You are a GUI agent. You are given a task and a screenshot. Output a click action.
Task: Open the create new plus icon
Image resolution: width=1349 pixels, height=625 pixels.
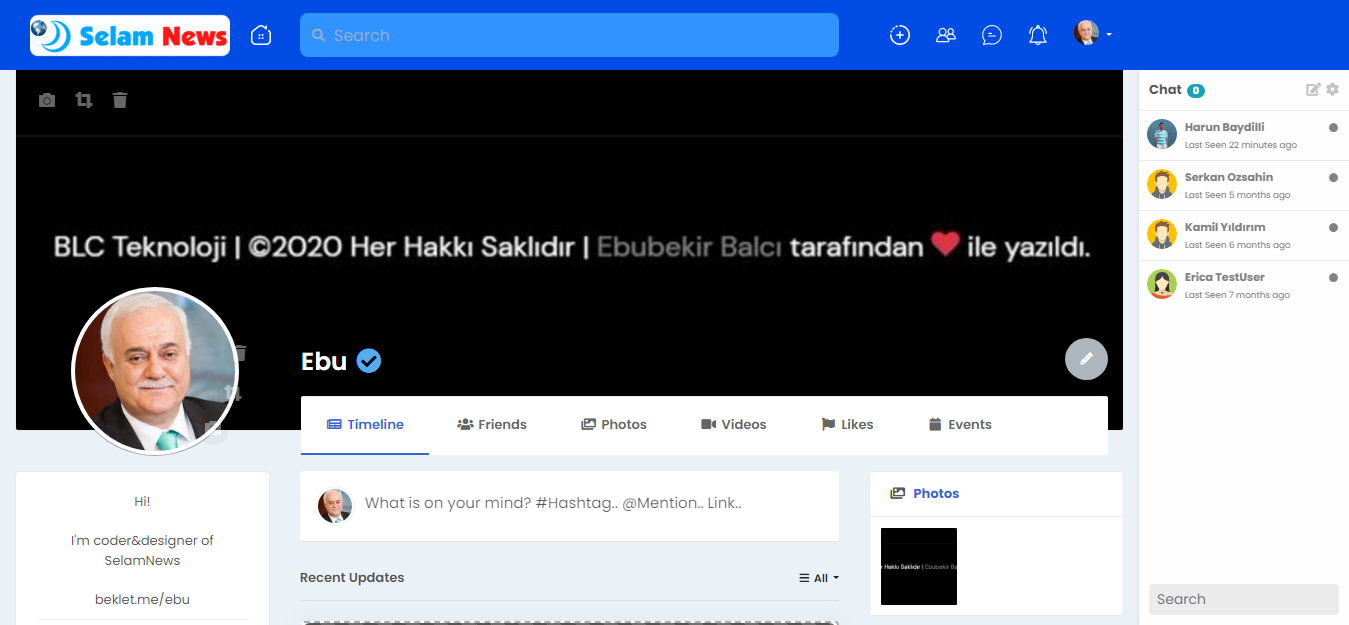coord(899,35)
